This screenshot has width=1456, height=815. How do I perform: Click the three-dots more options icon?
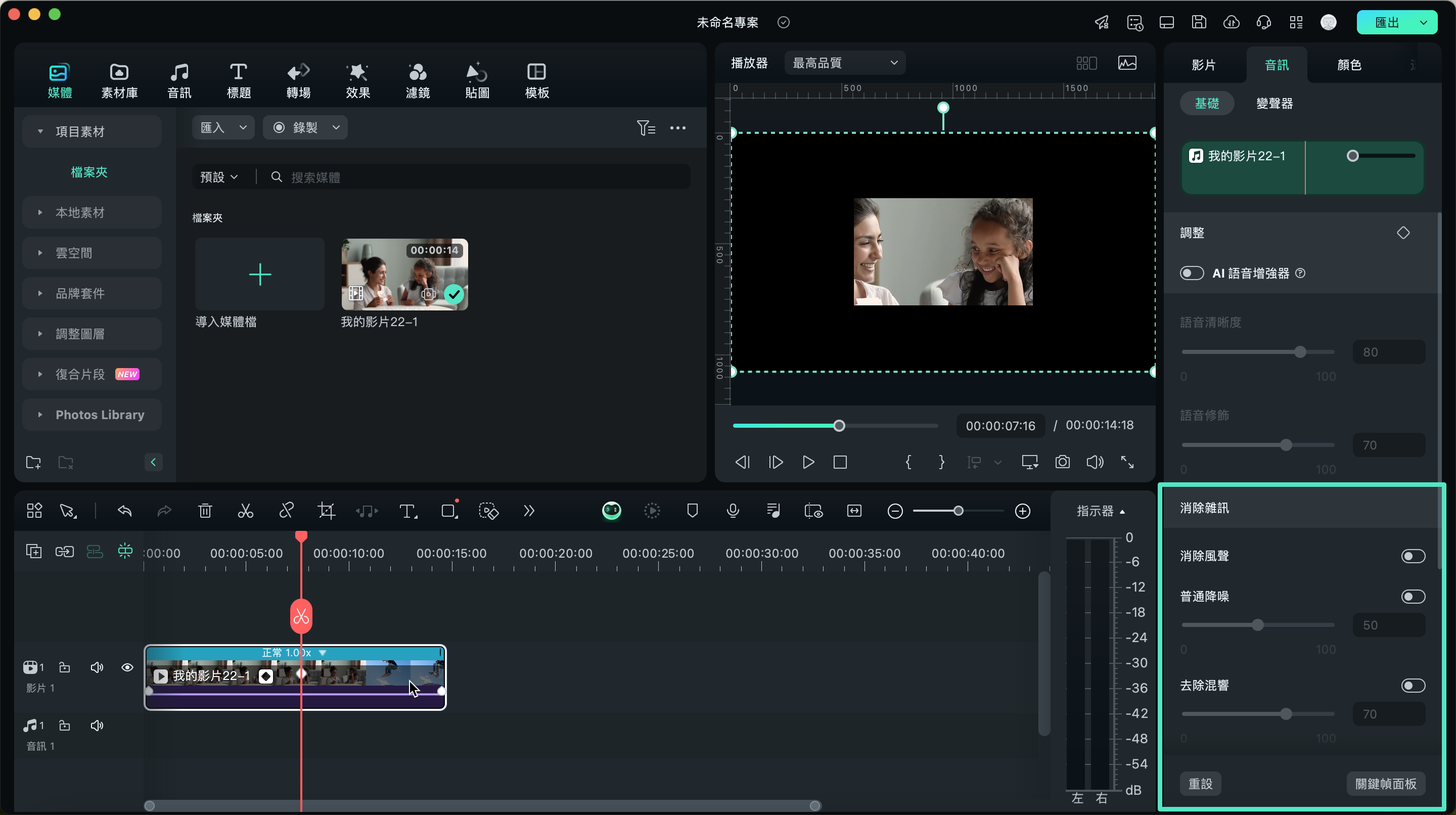[677, 128]
